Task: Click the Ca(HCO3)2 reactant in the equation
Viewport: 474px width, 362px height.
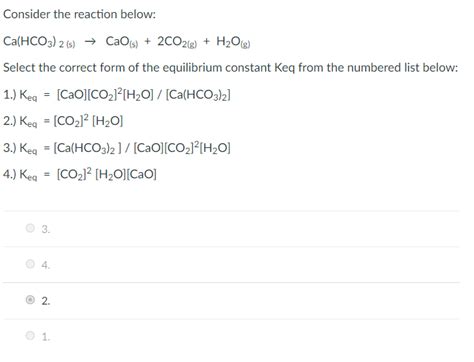Action: pyautogui.click(x=39, y=42)
